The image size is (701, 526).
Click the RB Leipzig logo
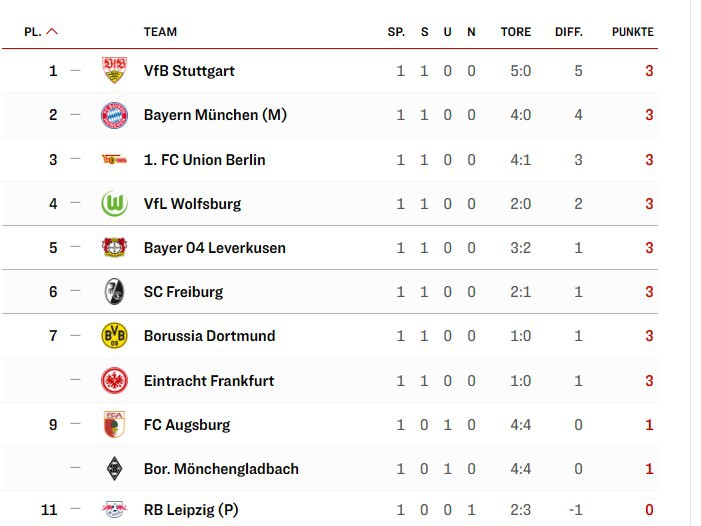coord(114,510)
